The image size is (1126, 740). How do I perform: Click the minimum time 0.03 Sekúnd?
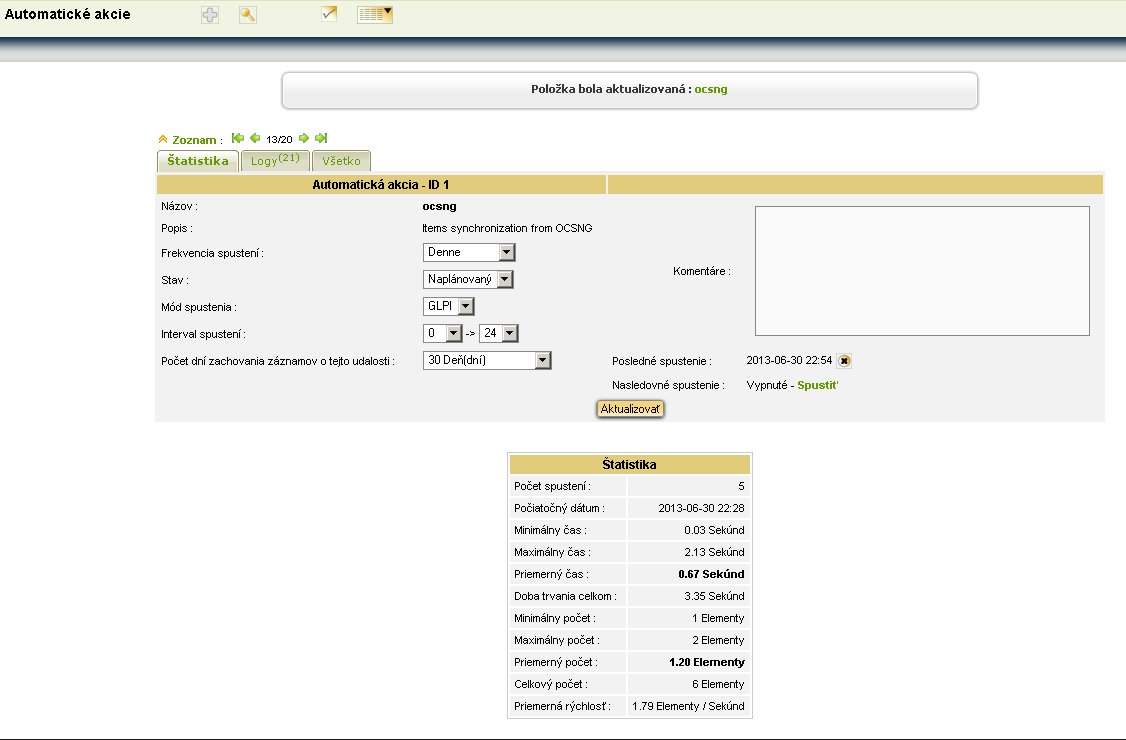click(715, 530)
